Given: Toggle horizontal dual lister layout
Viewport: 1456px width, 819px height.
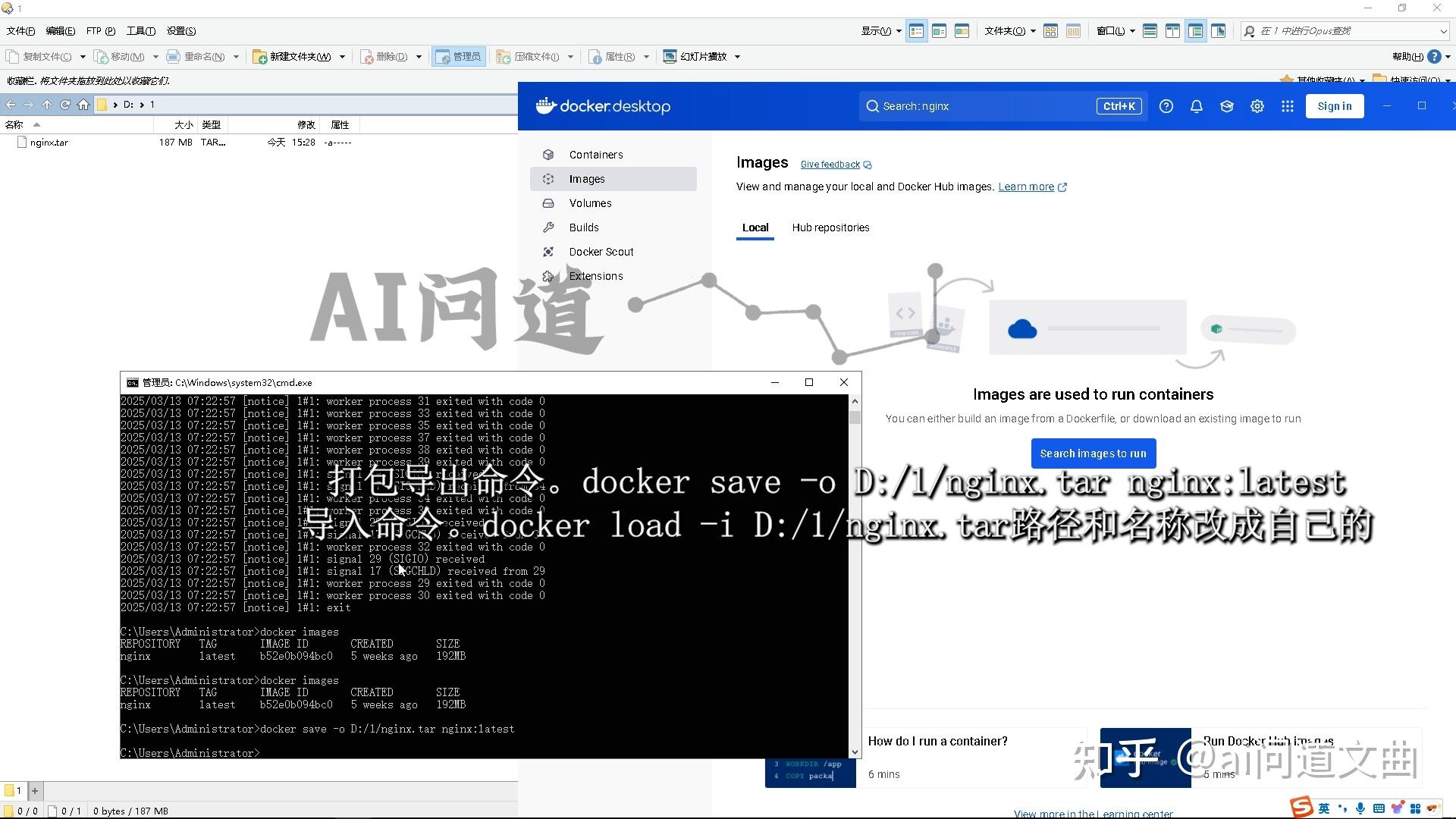Looking at the screenshot, I should tap(1150, 31).
